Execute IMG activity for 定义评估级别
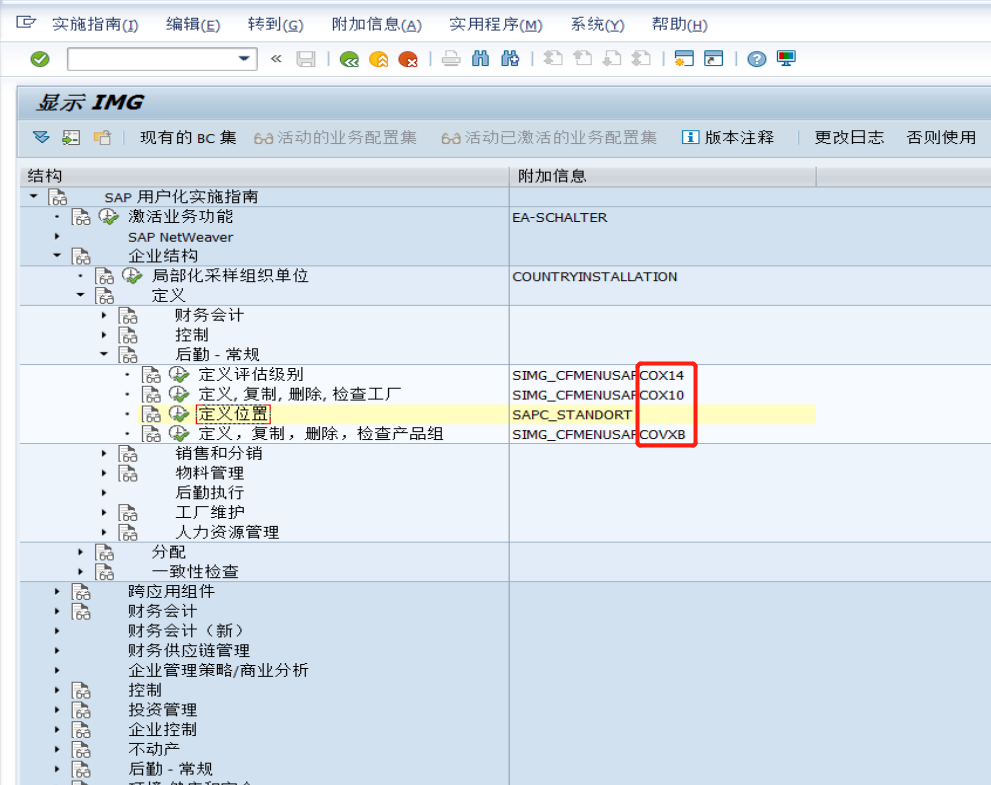Viewport: 991px width, 785px height. tap(179, 375)
